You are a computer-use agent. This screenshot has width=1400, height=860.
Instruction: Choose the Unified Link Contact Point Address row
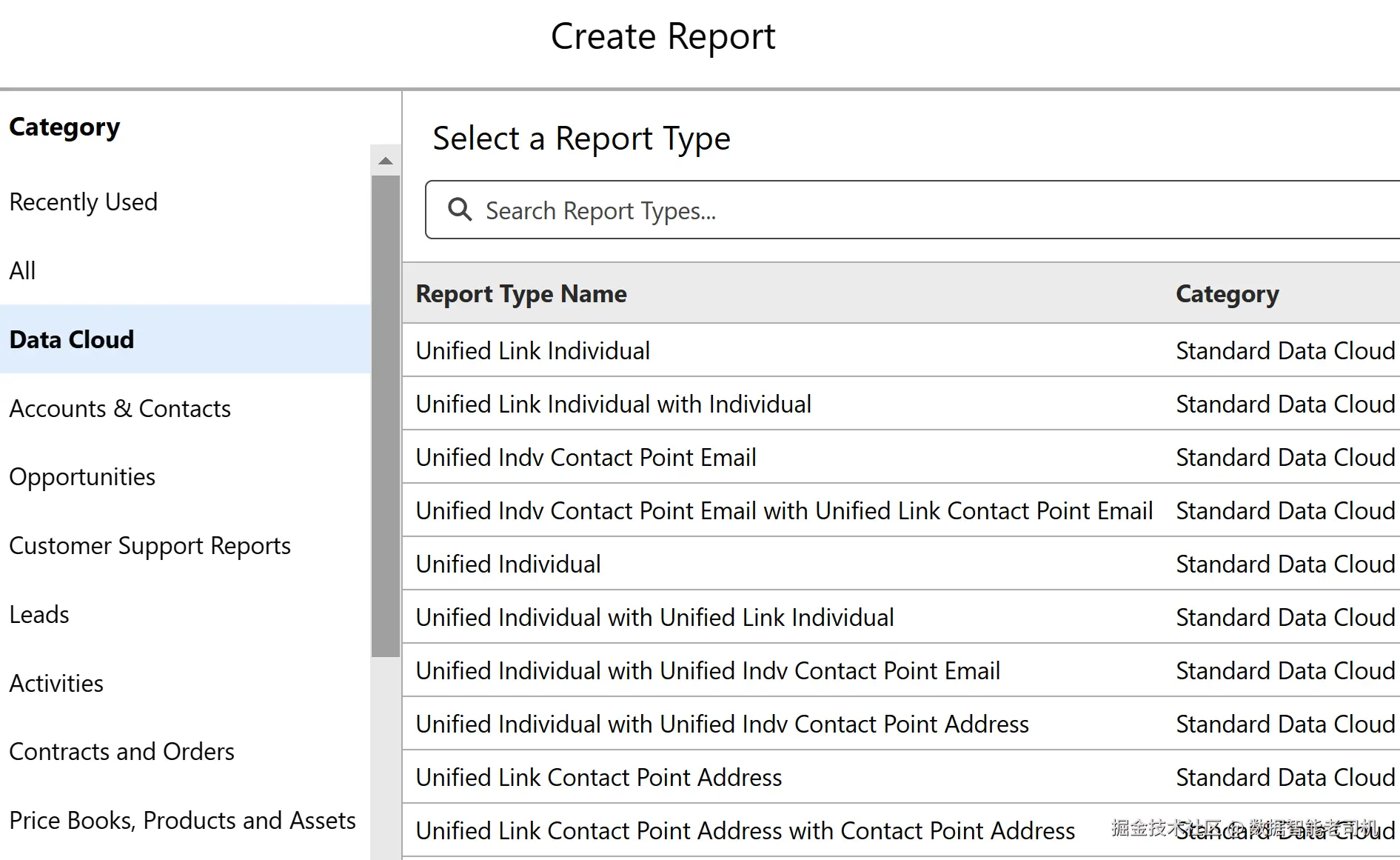pyautogui.click(x=599, y=778)
